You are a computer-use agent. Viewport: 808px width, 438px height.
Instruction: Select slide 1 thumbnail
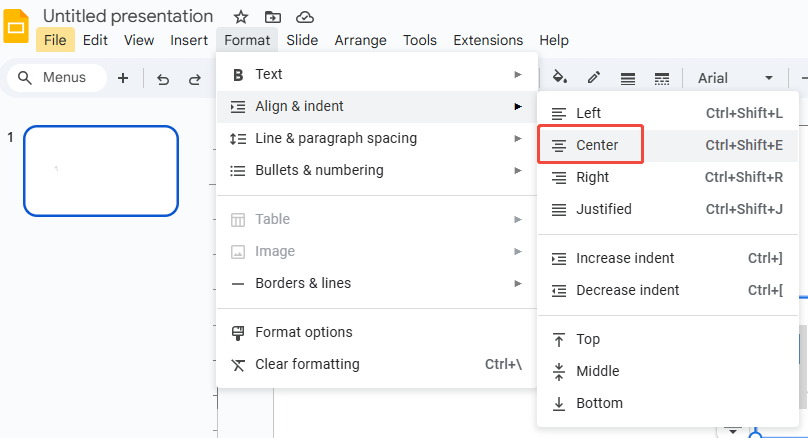click(x=101, y=170)
